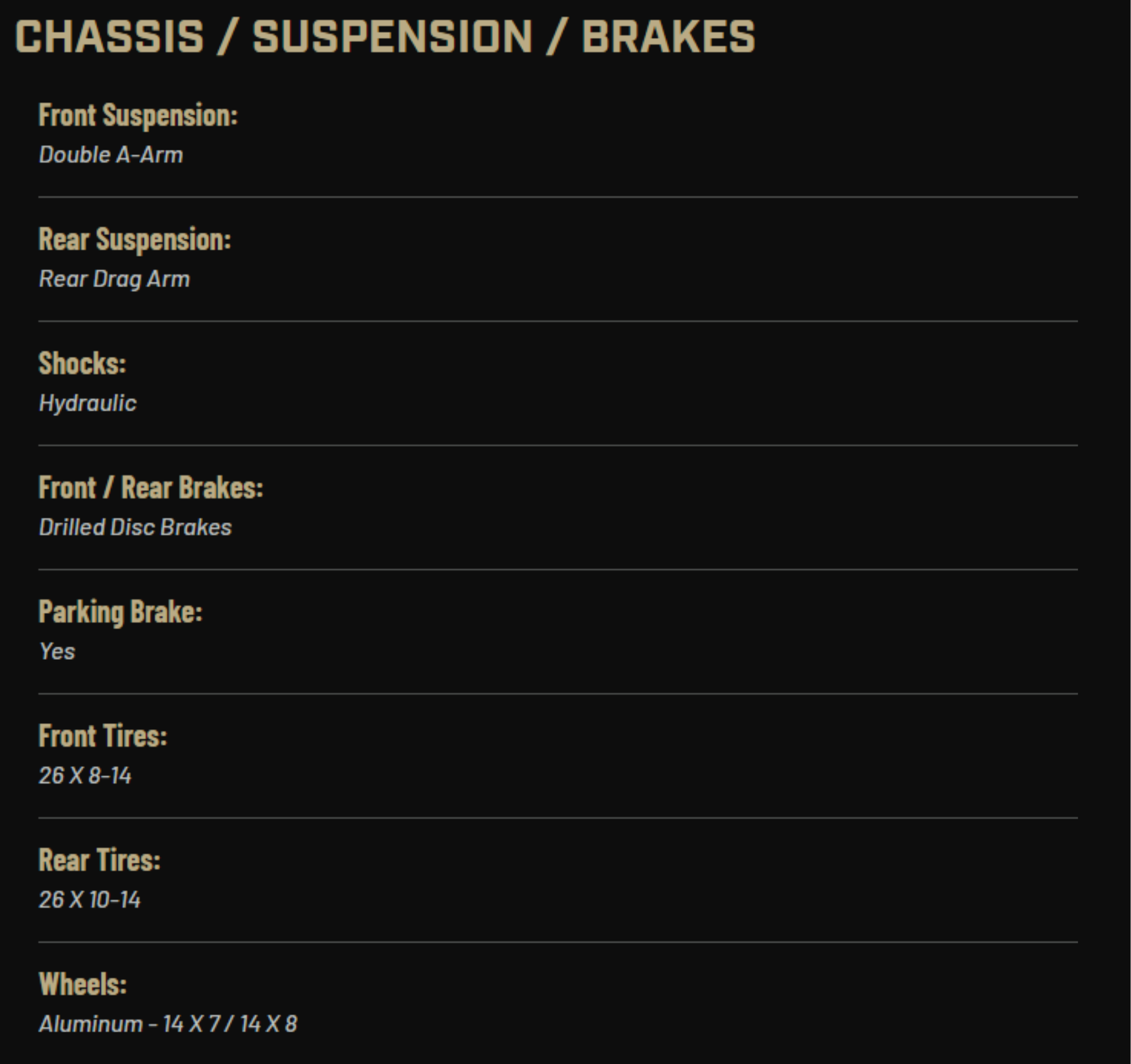The image size is (1131, 1064).
Task: Select the 26 X 10-14 tire size
Action: click(89, 899)
